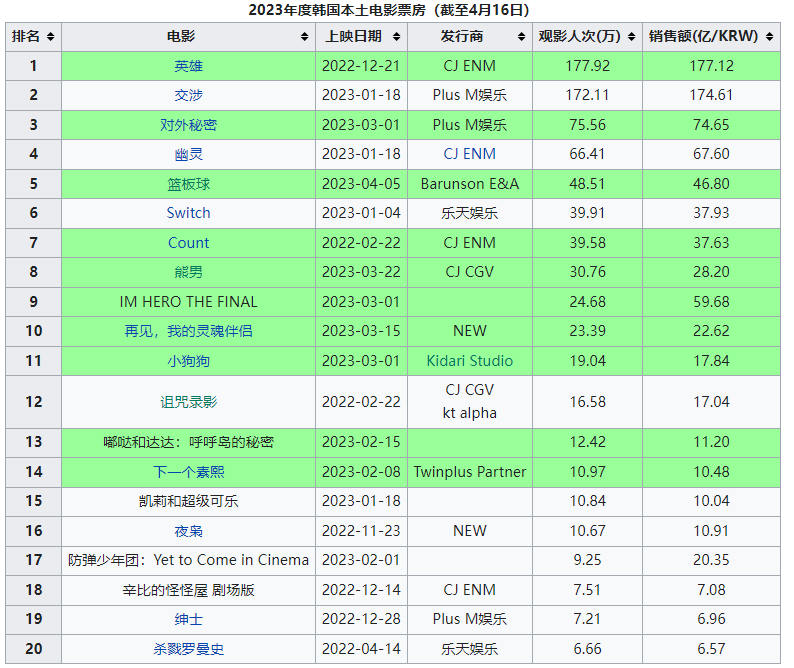
Task: Open the 英雄 movie link
Action: tap(188, 66)
